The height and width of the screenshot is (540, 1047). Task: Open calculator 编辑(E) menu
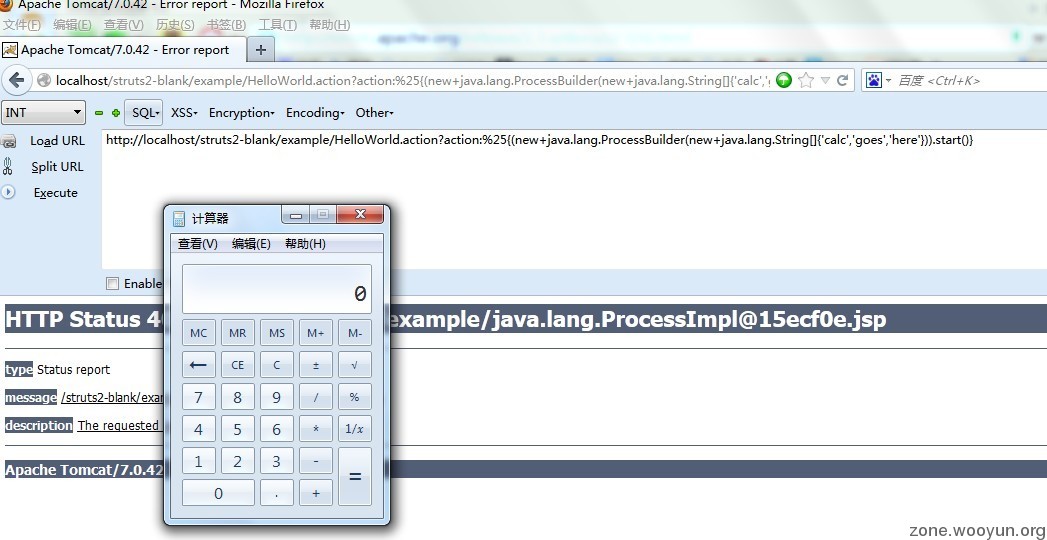(x=251, y=244)
